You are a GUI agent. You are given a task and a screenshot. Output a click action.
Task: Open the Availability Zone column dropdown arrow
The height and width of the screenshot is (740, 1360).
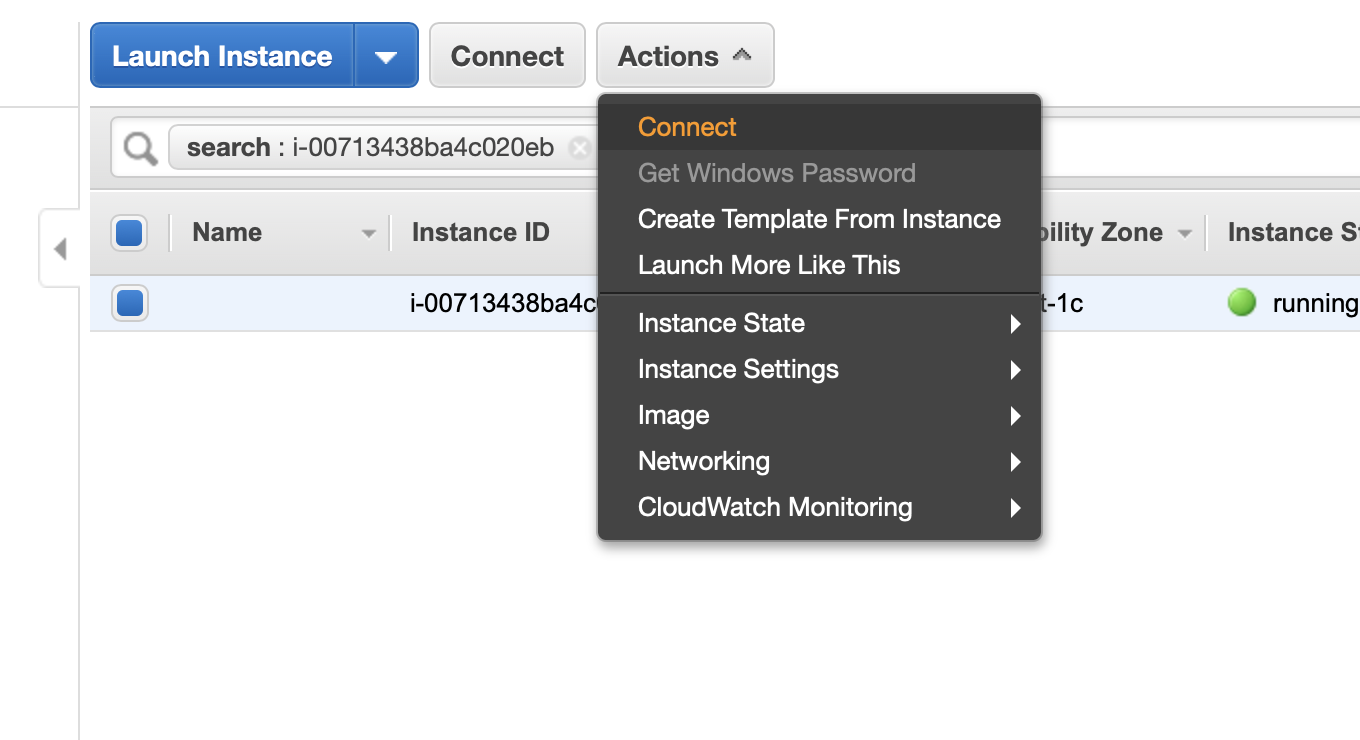tap(1185, 234)
